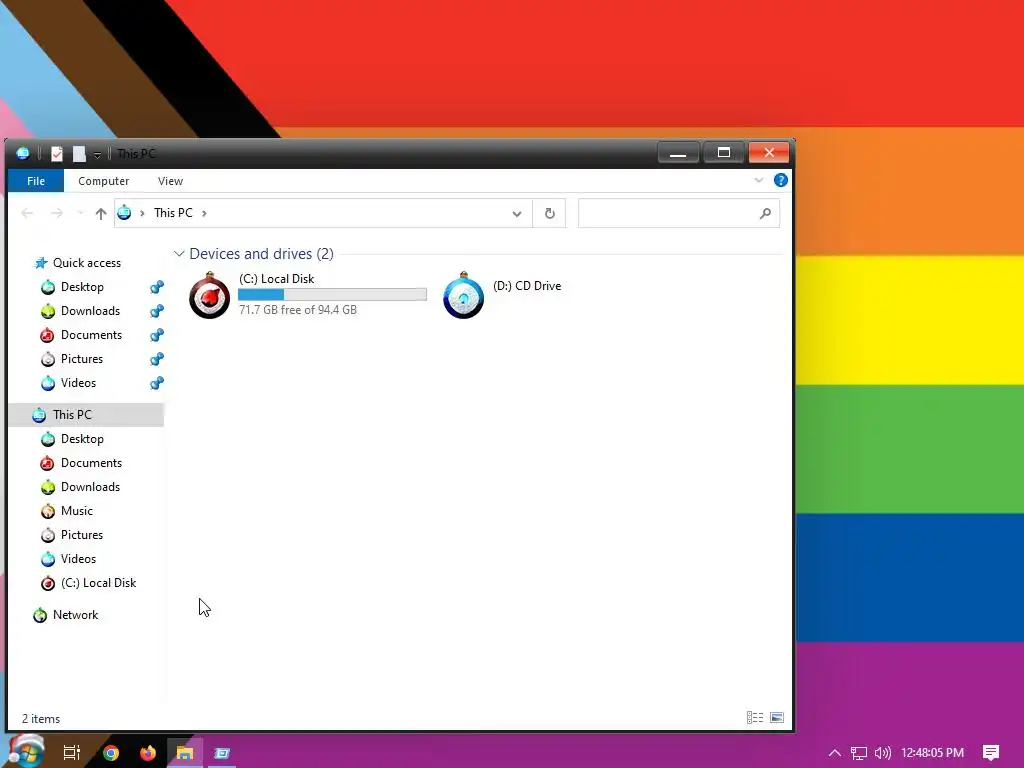Image resolution: width=1024 pixels, height=768 pixels.
Task: Open Videos under This PC
Action: pyautogui.click(x=78, y=559)
